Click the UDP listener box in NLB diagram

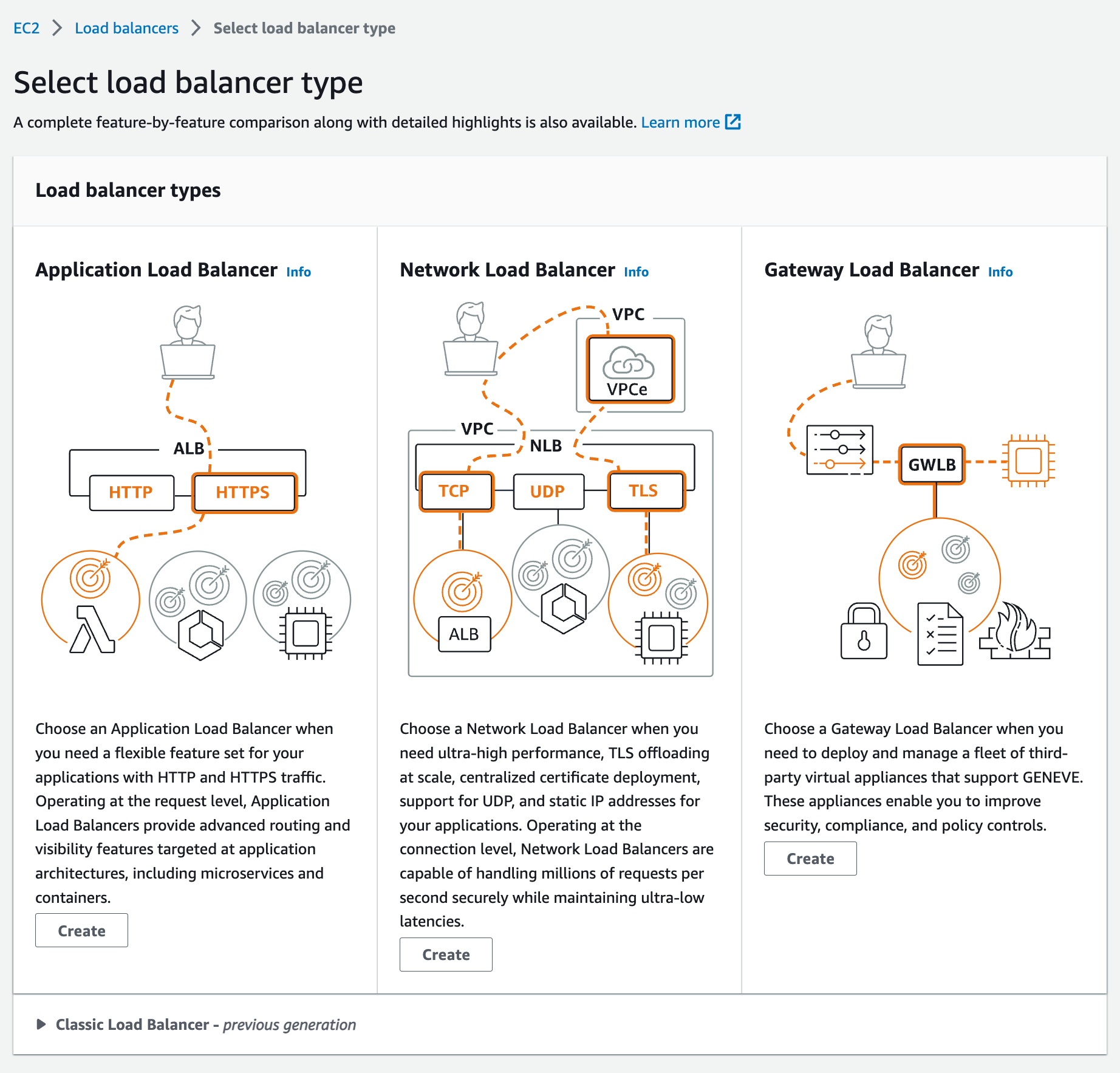(x=548, y=492)
